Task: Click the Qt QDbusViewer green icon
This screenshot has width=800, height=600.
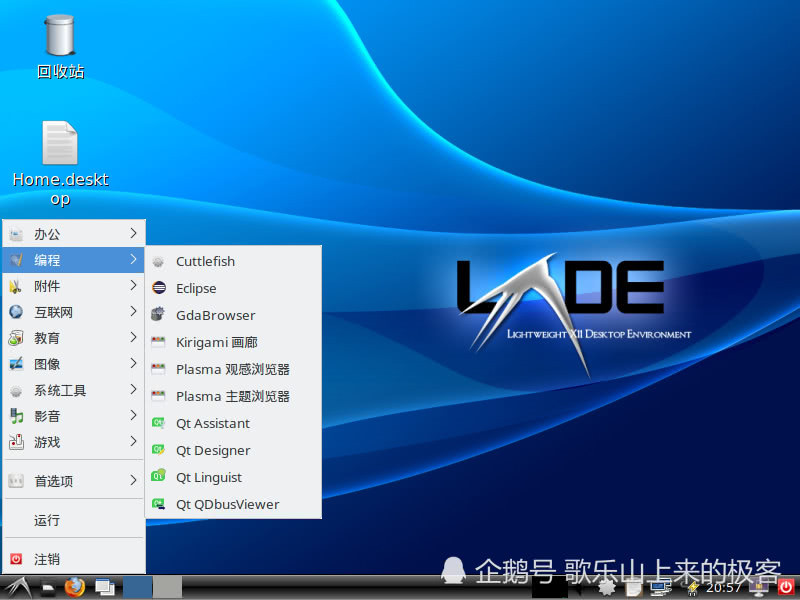Action: pyautogui.click(x=159, y=504)
